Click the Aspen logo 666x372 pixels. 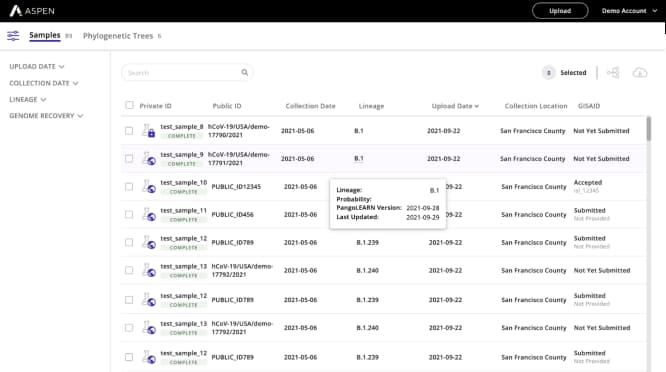[x=32, y=11]
